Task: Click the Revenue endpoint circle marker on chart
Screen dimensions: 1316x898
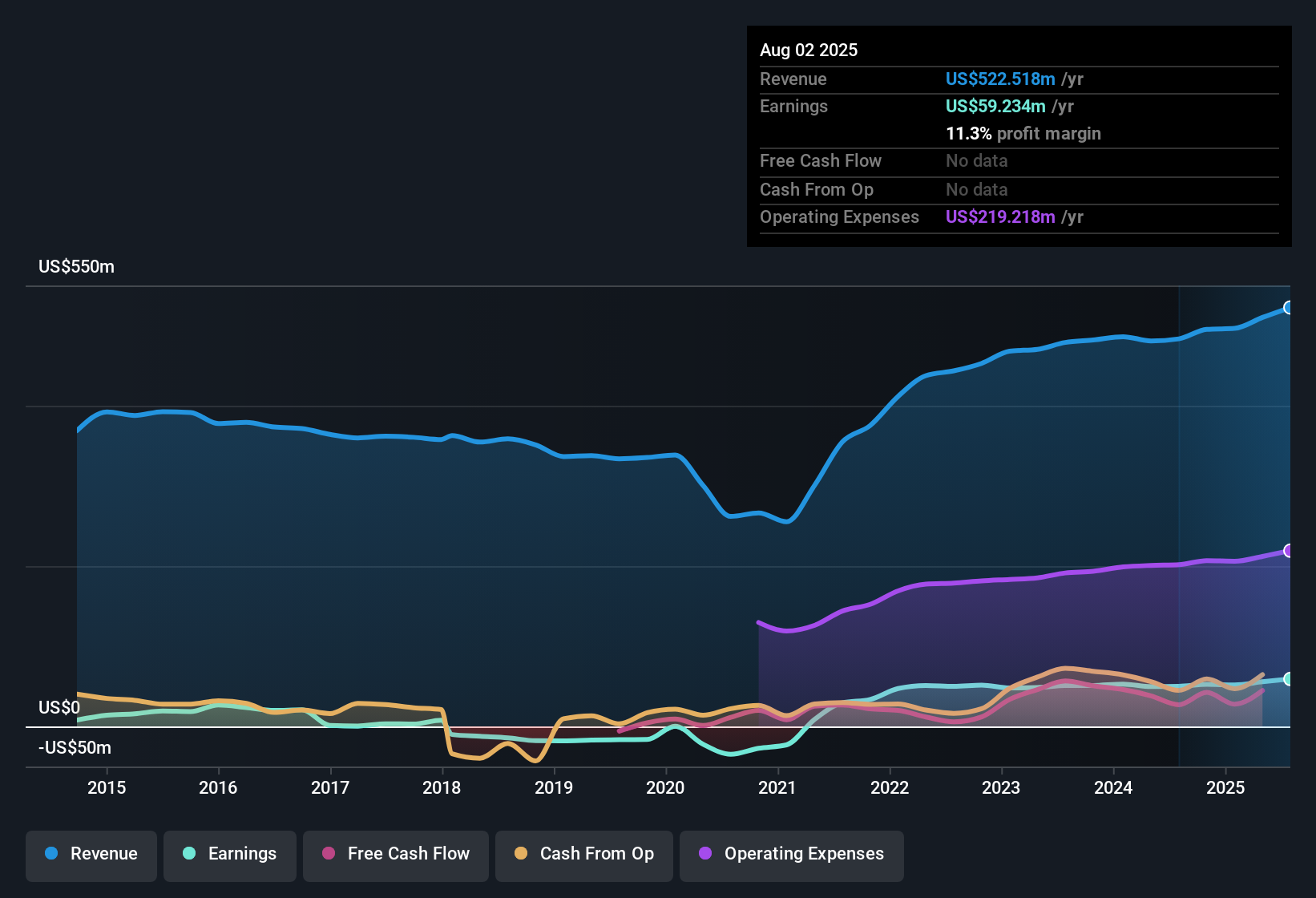Action: pyautogui.click(x=1289, y=307)
